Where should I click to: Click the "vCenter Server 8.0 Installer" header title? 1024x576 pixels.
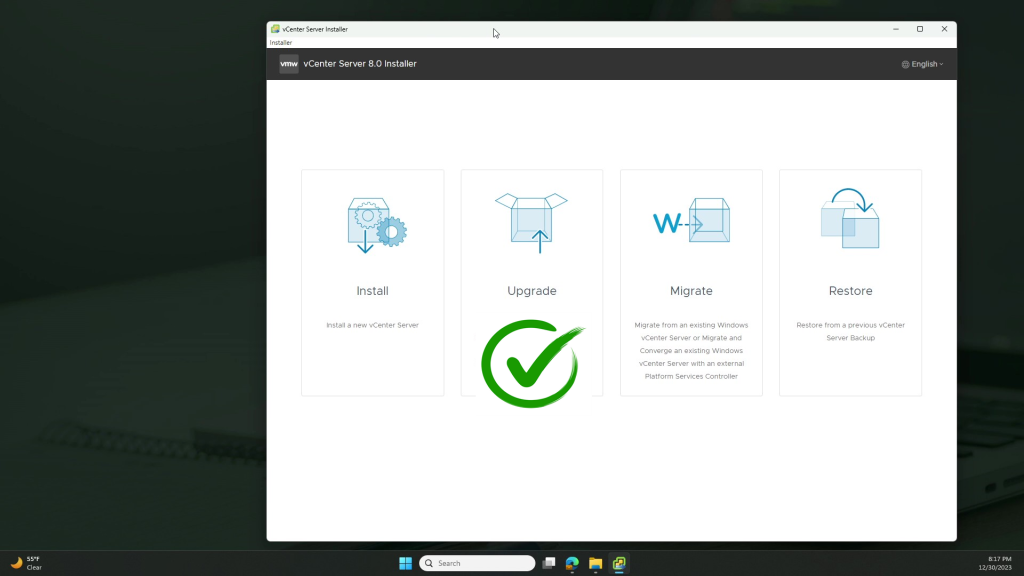coord(360,64)
